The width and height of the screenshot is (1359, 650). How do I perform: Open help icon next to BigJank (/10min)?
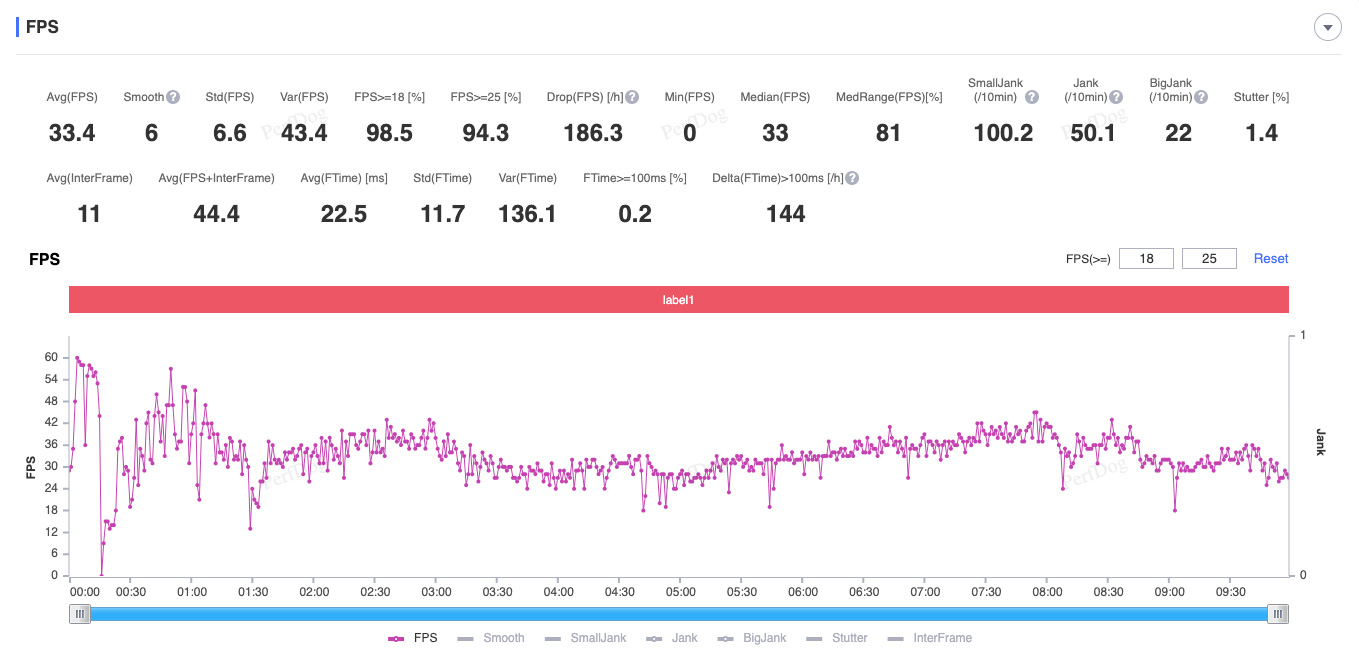(x=1201, y=97)
